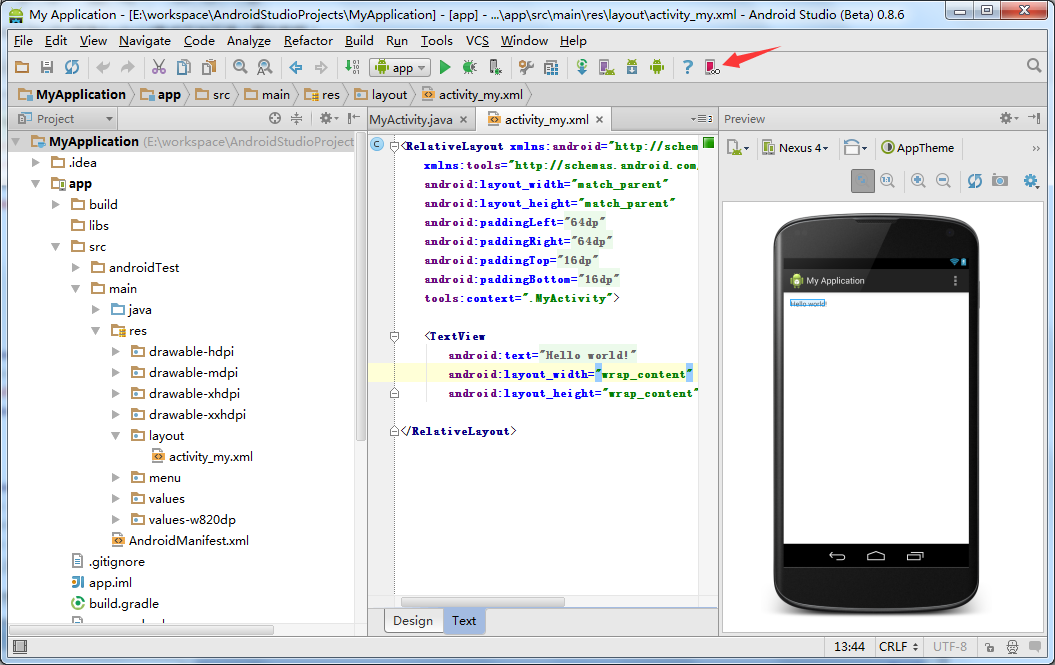1055x665 pixels.
Task: Select build.gradle in the project tree
Action: (115, 604)
